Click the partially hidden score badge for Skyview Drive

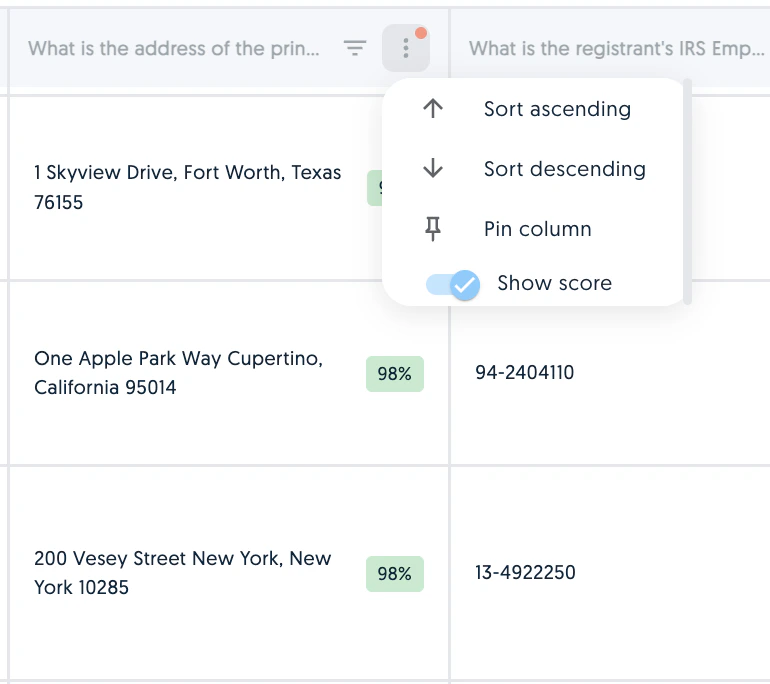[375, 188]
